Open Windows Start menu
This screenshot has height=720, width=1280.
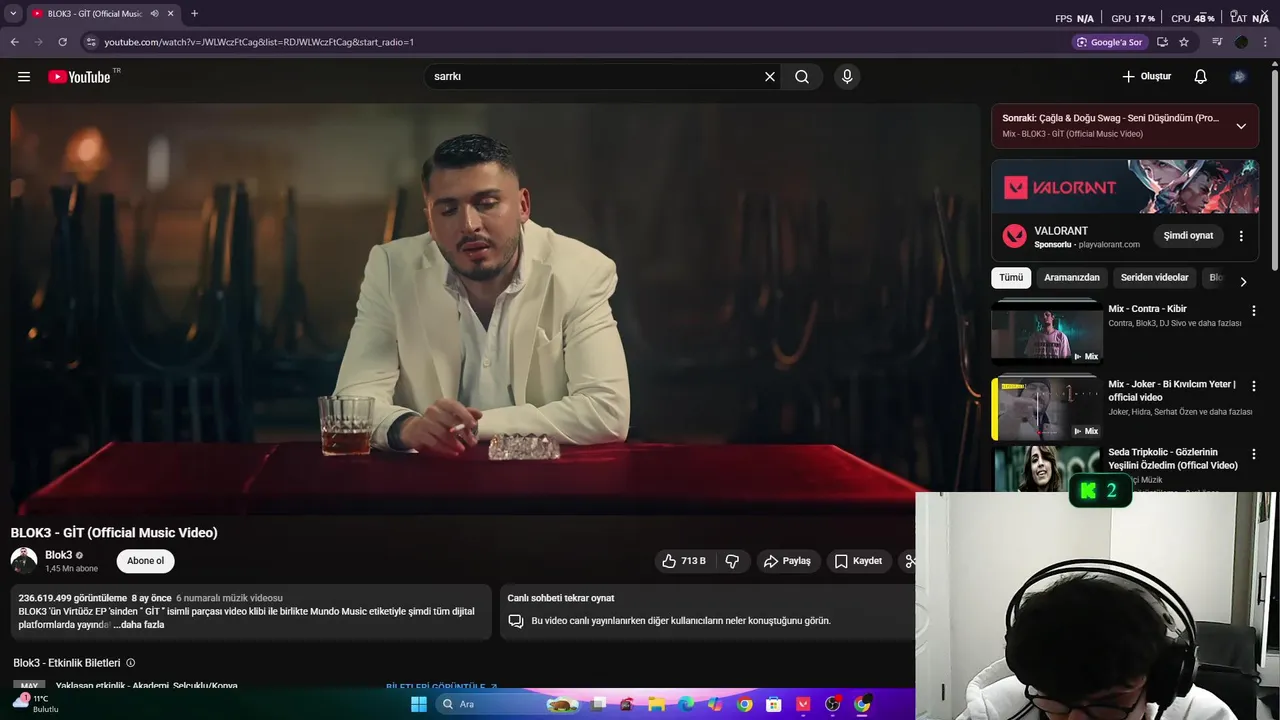[x=419, y=704]
